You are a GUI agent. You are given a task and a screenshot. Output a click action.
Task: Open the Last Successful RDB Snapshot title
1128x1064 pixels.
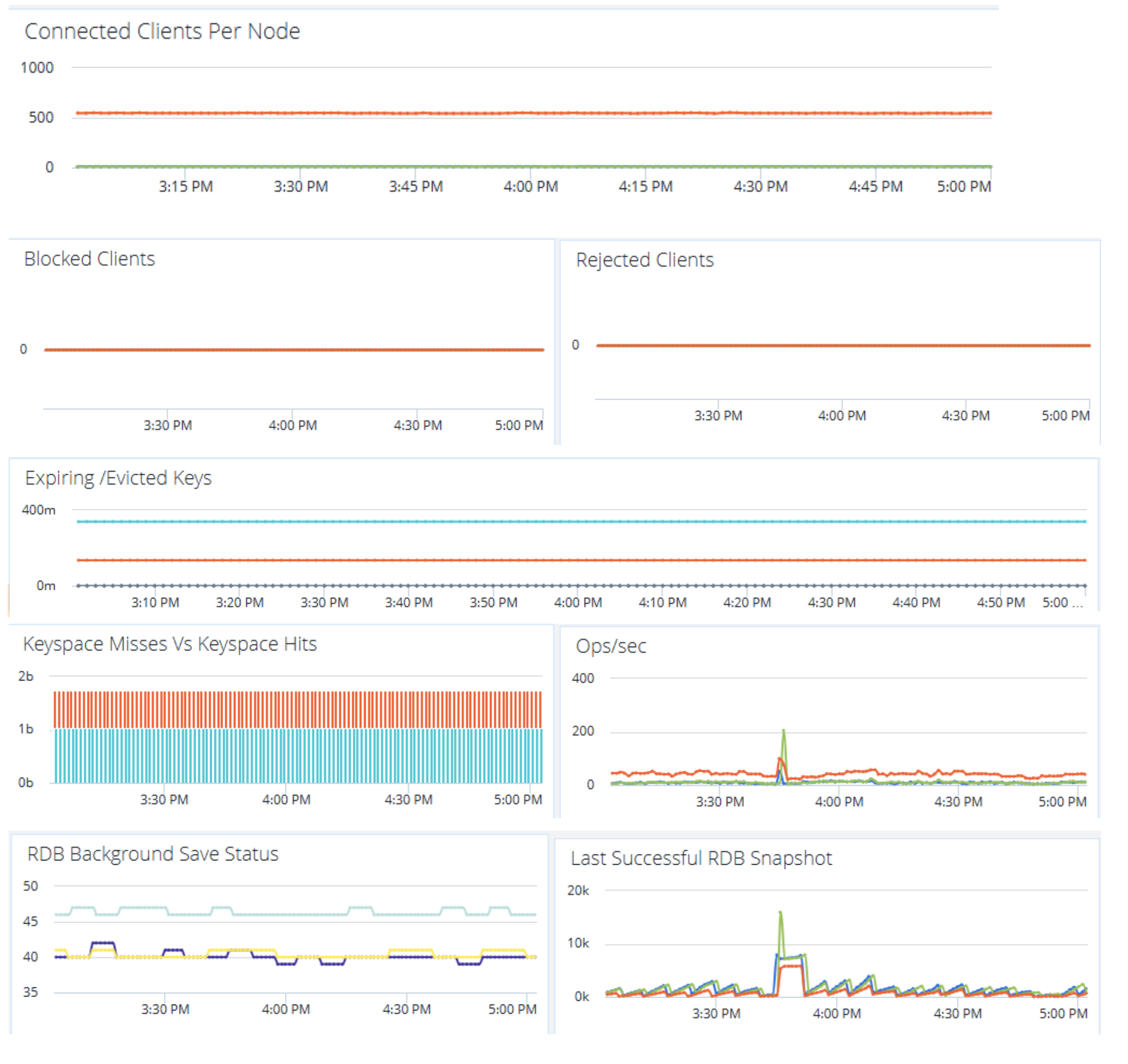(x=701, y=859)
